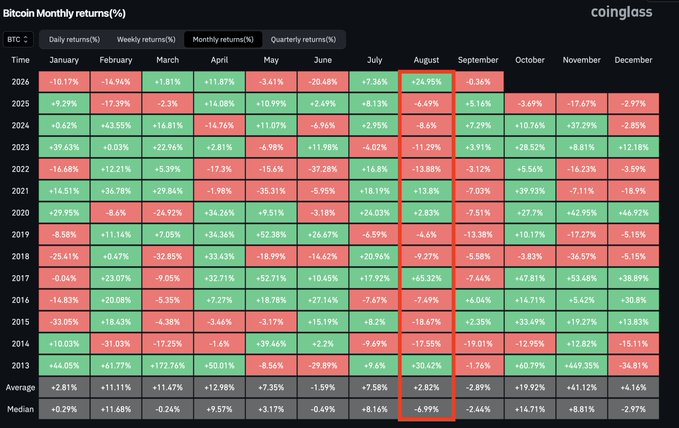This screenshot has height=428, width=679.
Task: Click the -32.85% March 2018 cell
Action: [168, 256]
